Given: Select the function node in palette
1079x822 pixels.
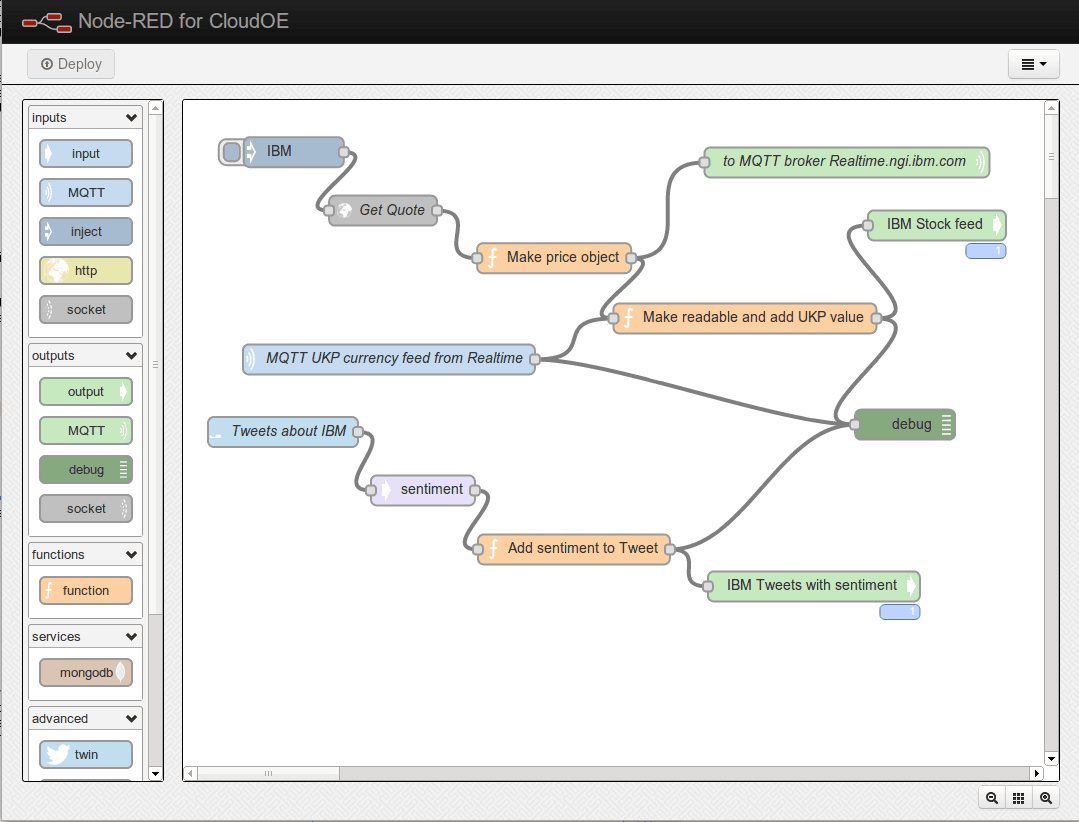Looking at the screenshot, I should tap(86, 590).
